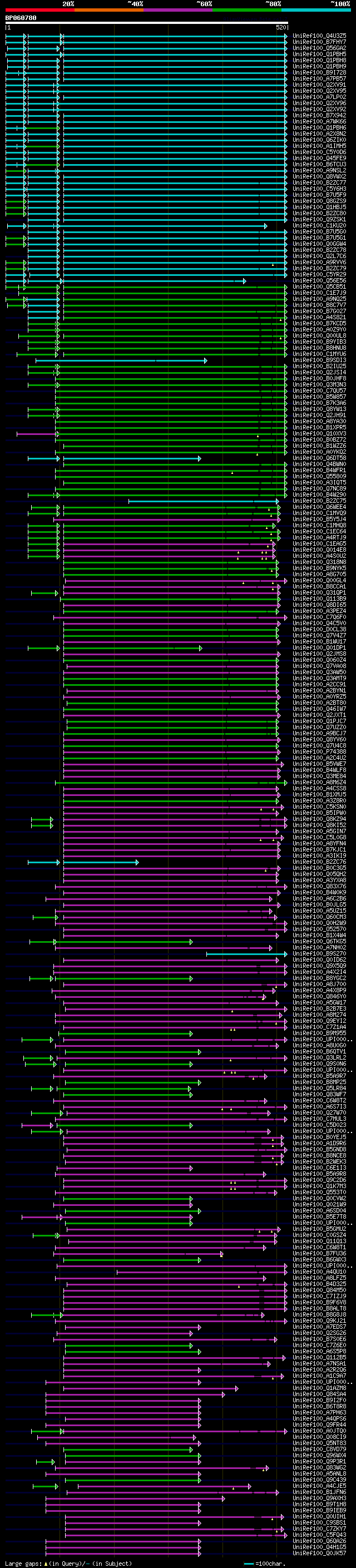
Task: Select hit UniRef100_A4S821
Action: coord(319,317)
